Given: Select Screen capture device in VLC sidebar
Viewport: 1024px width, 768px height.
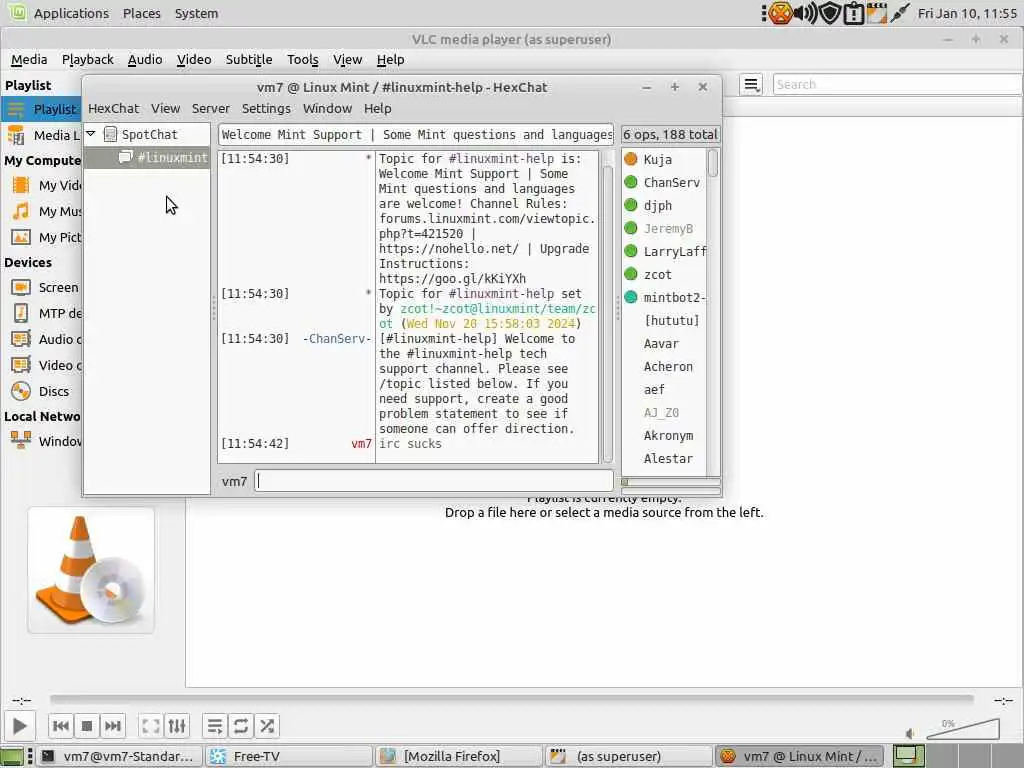Looking at the screenshot, I should 45,287.
